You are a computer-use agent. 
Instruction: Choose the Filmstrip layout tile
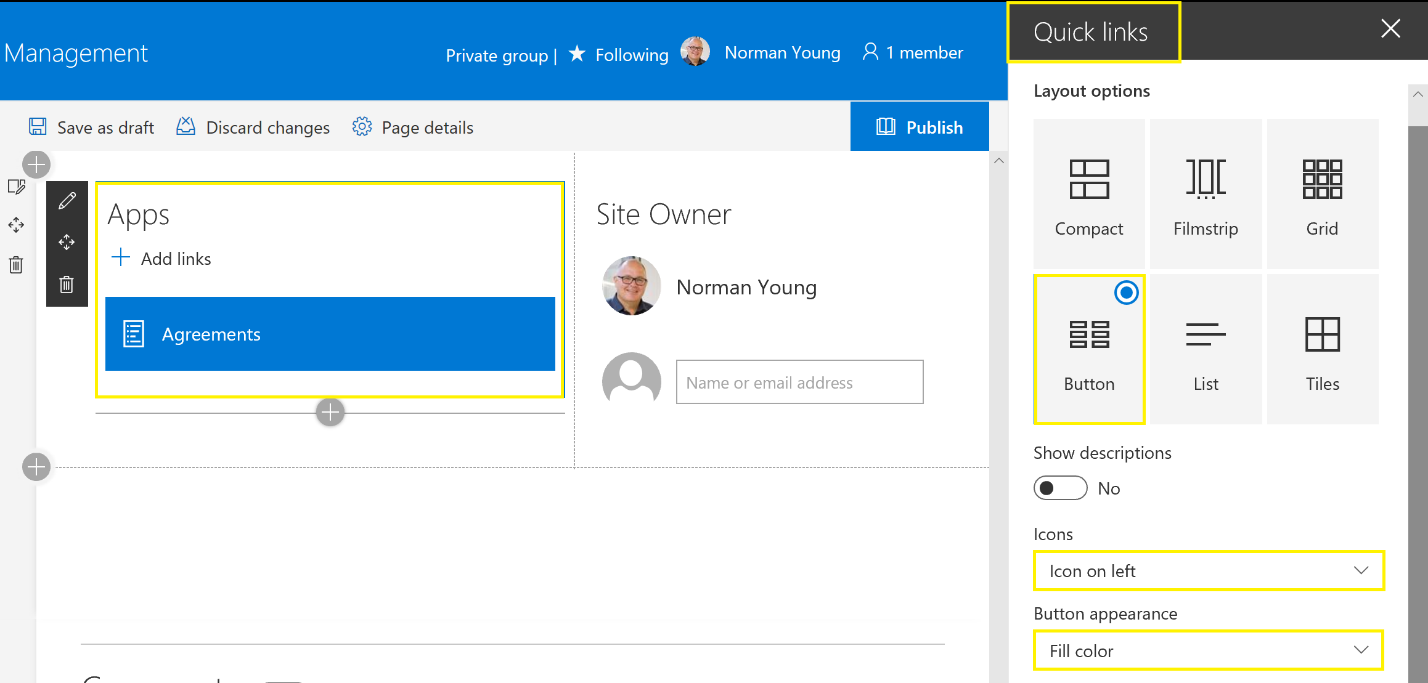[1206, 194]
